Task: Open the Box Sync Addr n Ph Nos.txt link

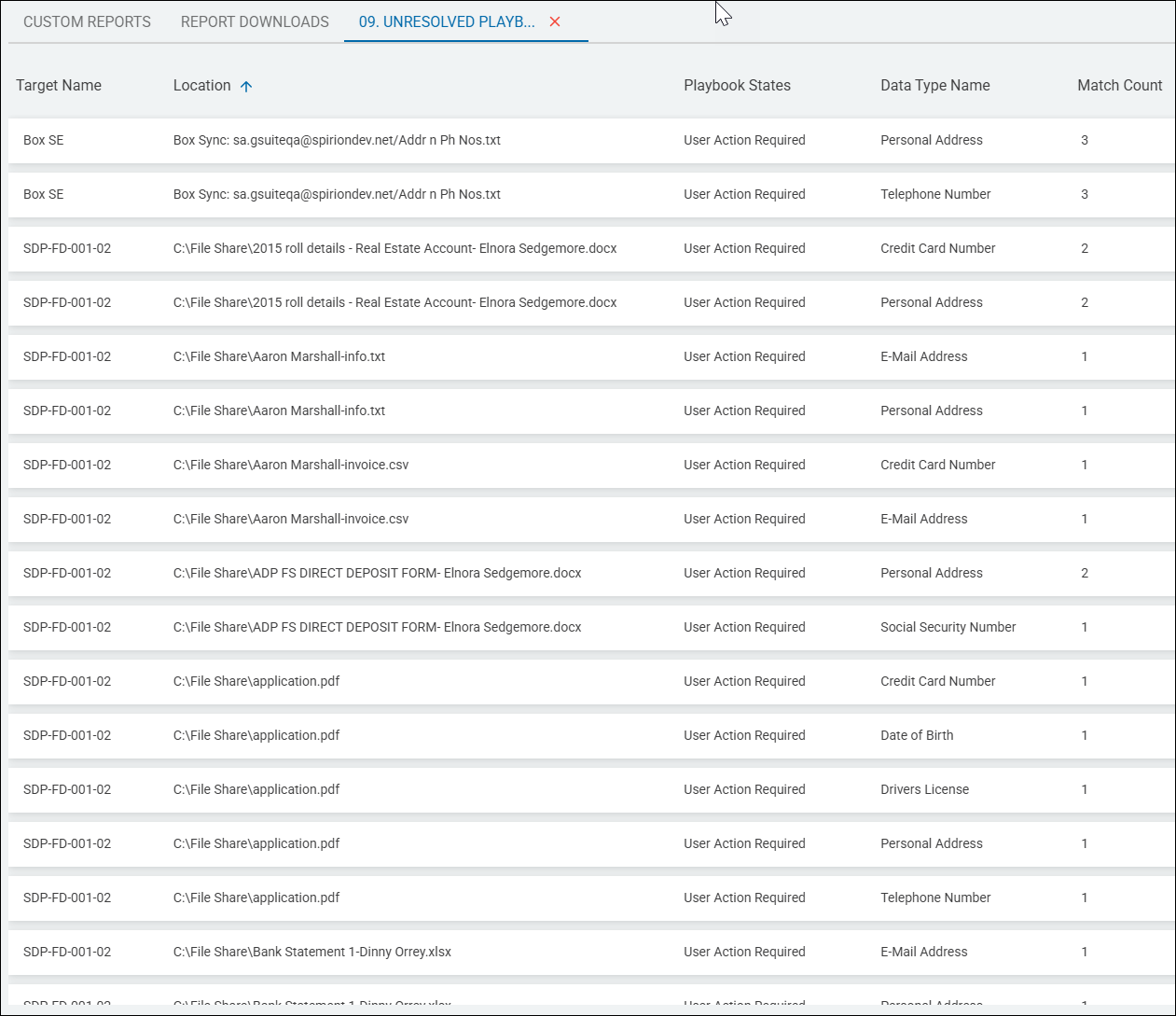Action: (x=337, y=140)
